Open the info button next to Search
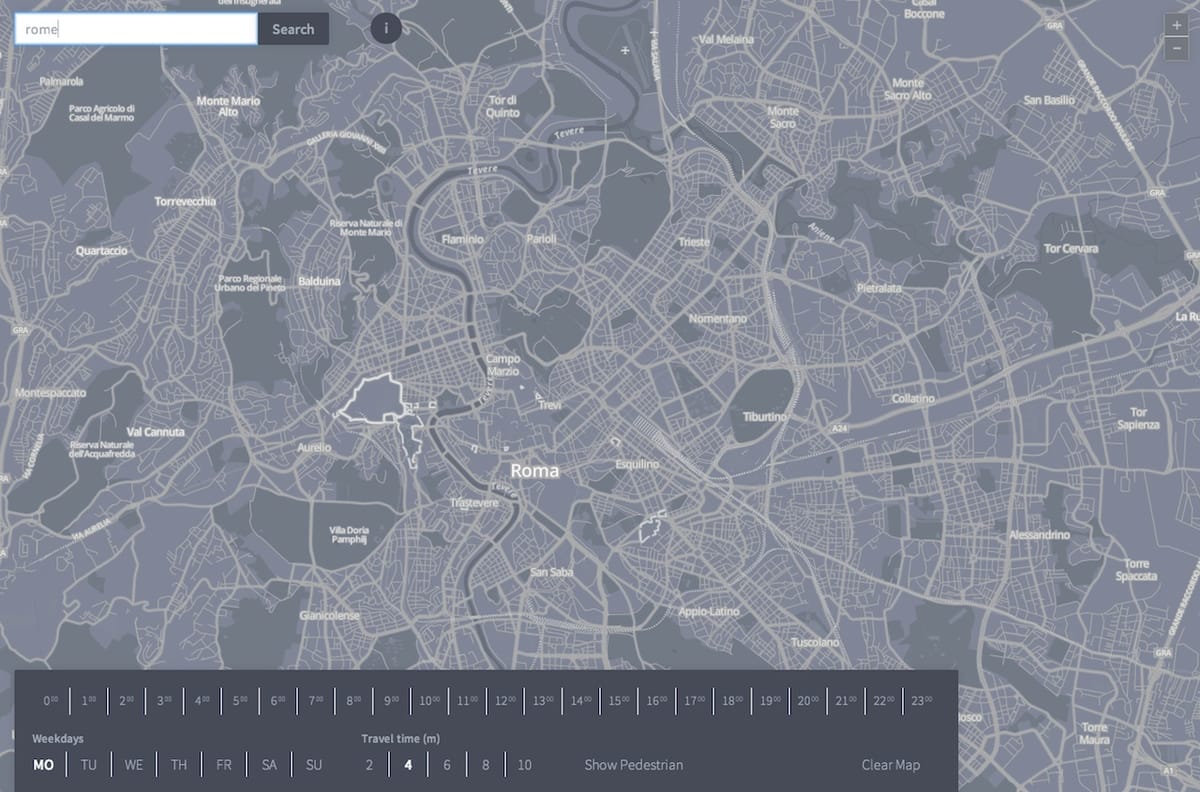The width and height of the screenshot is (1200, 792). coord(386,28)
